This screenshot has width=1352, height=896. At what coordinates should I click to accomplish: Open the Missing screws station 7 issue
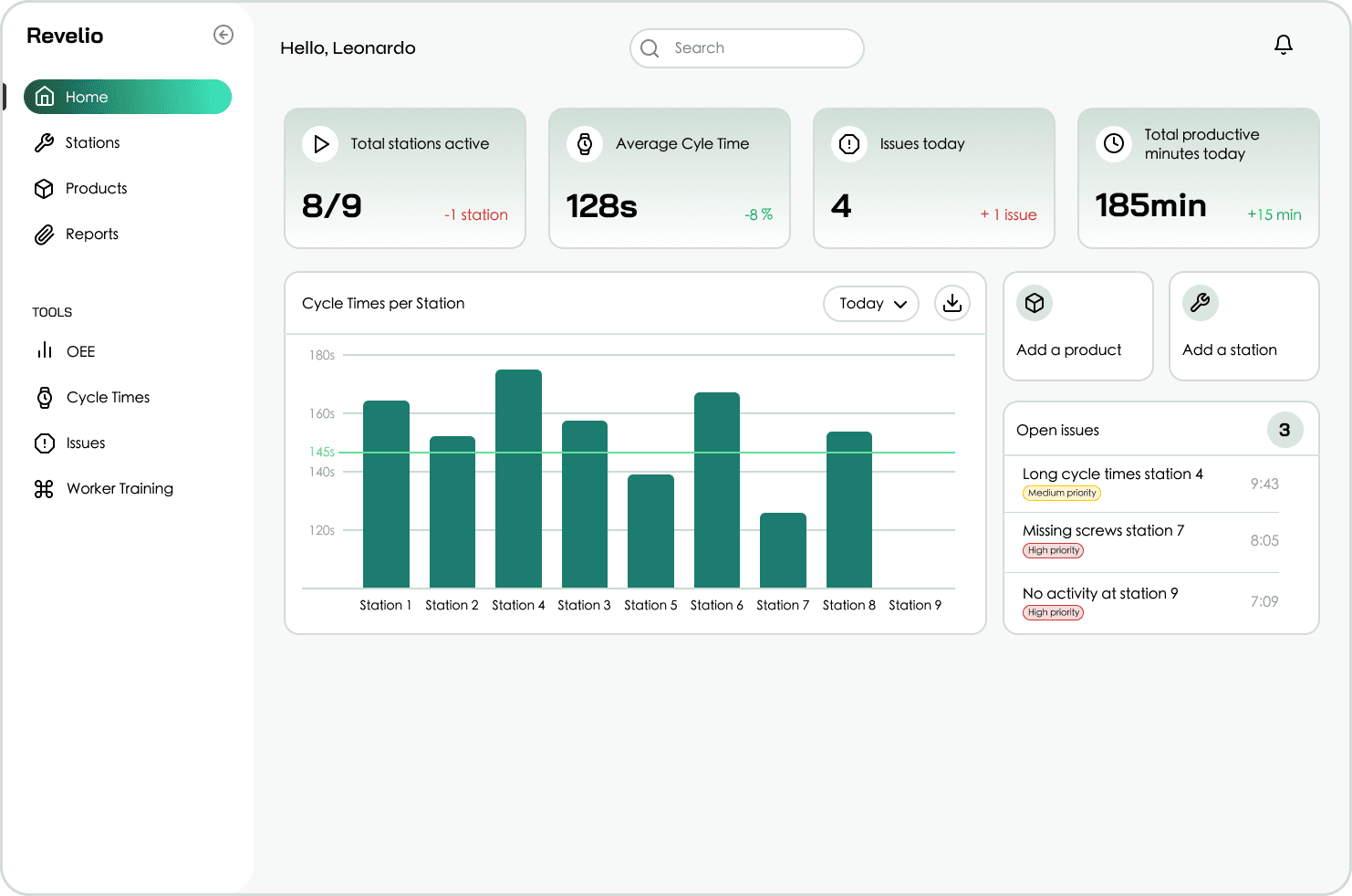click(x=1103, y=530)
